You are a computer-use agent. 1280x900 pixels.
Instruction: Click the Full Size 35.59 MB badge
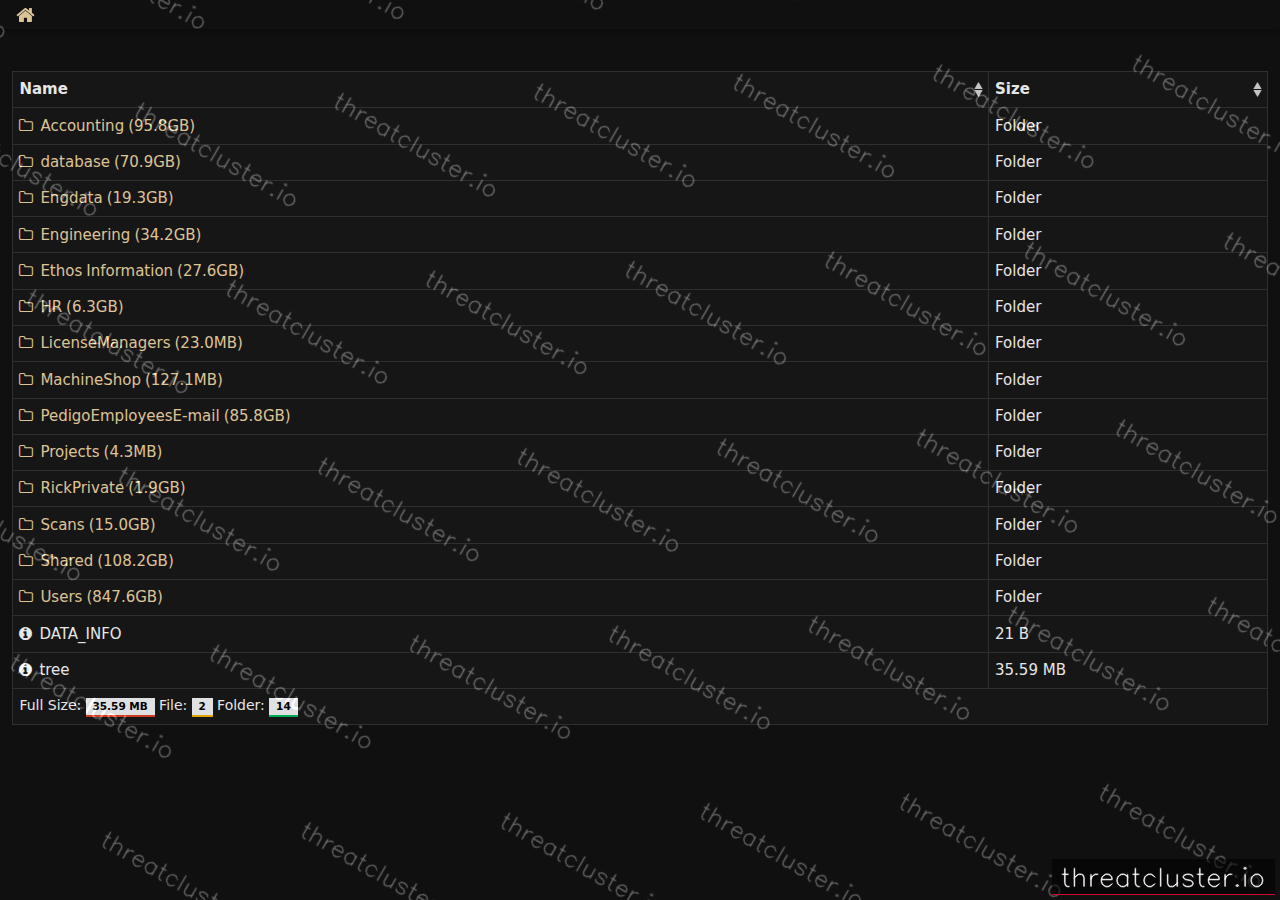120,706
